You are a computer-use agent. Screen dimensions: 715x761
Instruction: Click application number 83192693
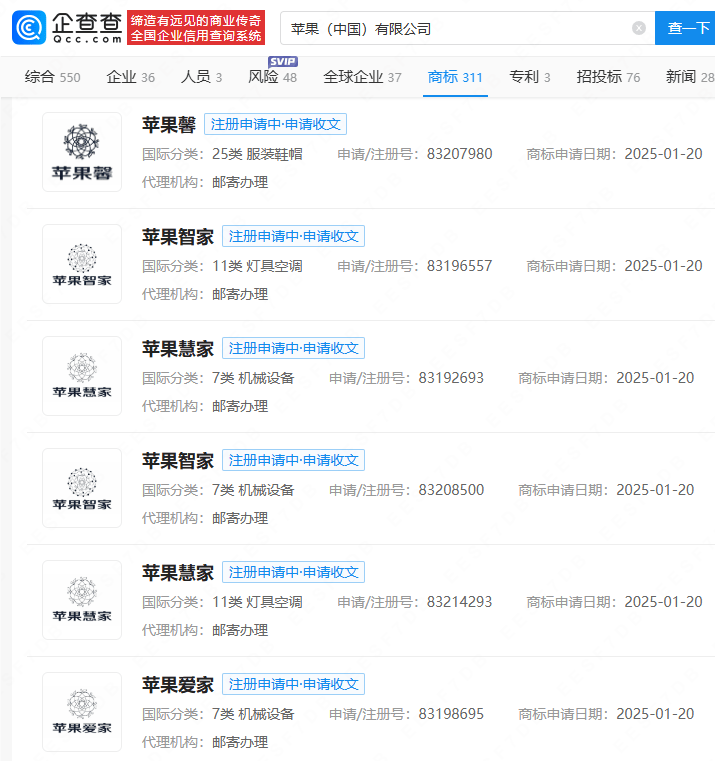(x=451, y=379)
